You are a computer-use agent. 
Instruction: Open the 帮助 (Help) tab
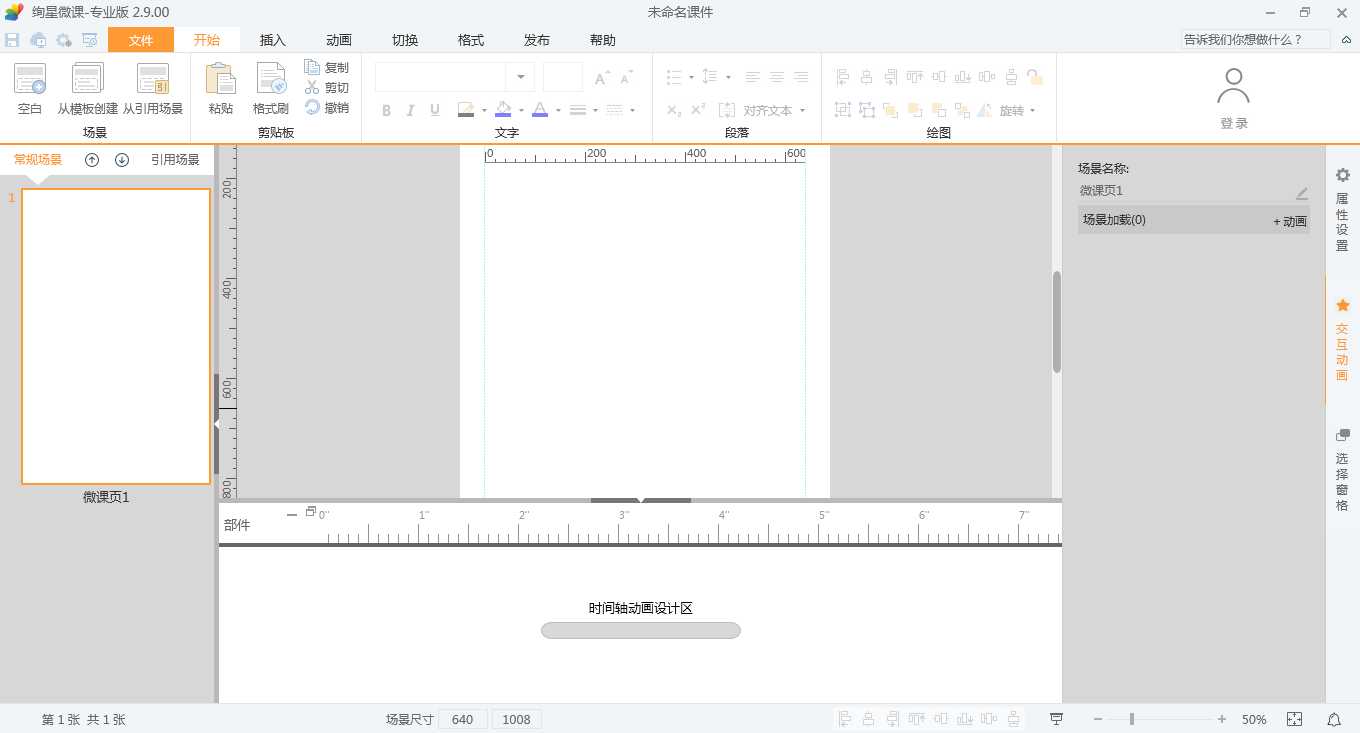click(602, 40)
